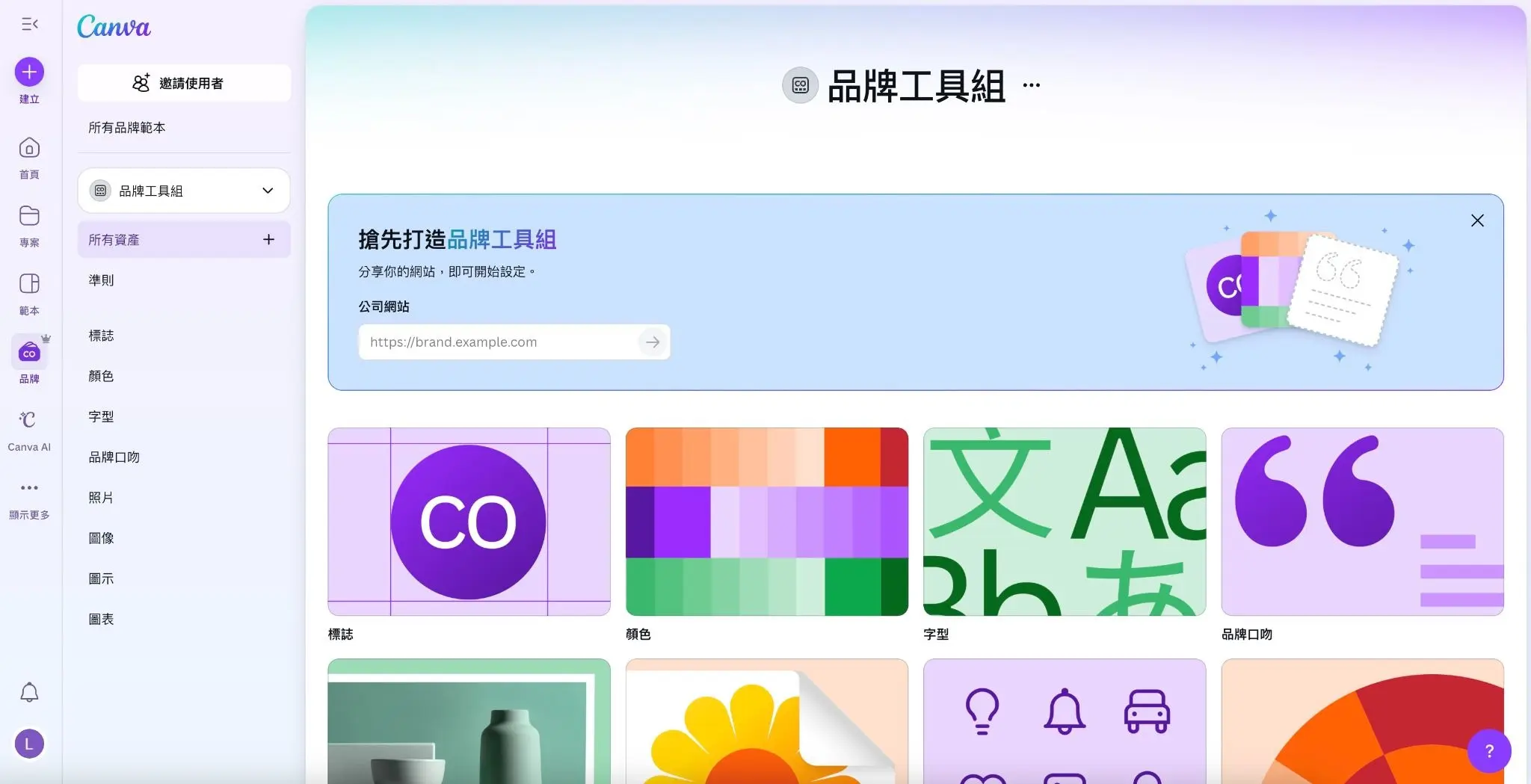Viewport: 1531px width, 784px height.
Task: Open the 首頁 home icon
Action: click(x=29, y=149)
